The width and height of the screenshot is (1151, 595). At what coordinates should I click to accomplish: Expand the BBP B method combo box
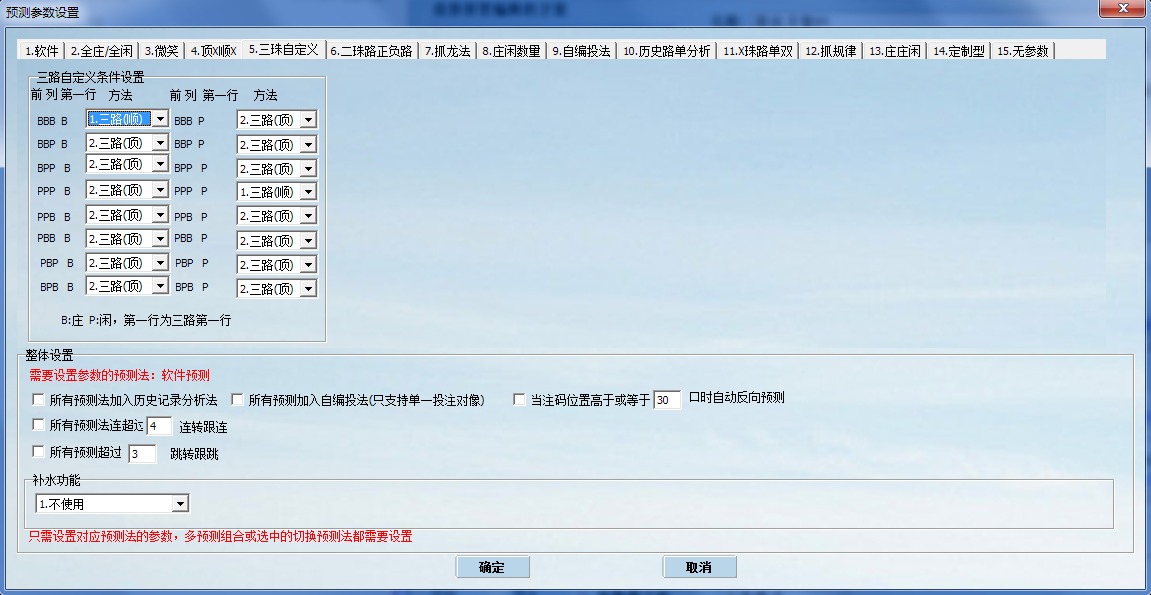(x=160, y=143)
